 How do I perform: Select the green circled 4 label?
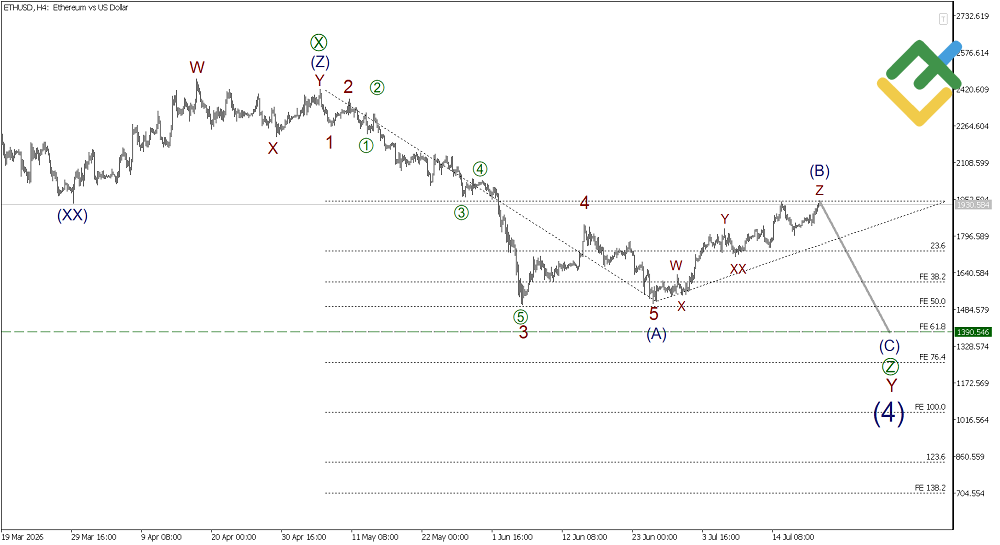click(x=480, y=169)
